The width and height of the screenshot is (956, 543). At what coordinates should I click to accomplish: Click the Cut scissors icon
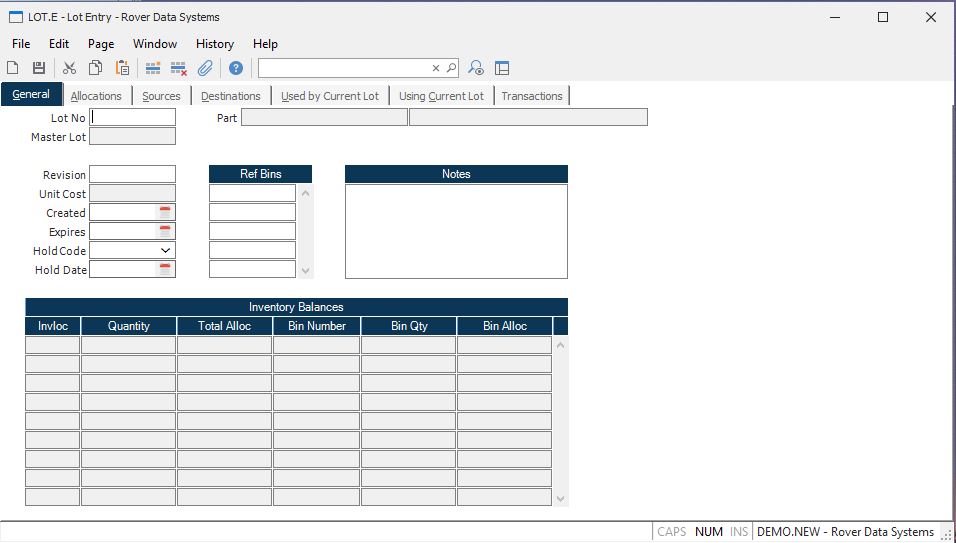coord(69,68)
